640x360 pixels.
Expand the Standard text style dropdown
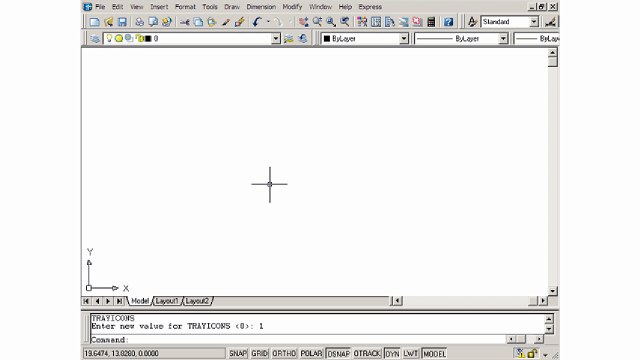coord(534,22)
